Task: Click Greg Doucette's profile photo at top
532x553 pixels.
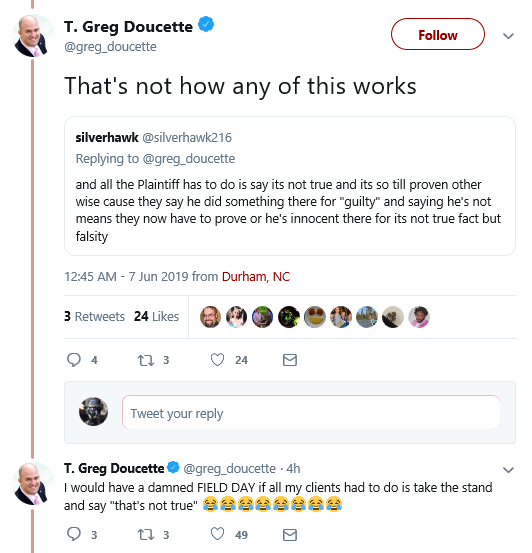Action: pyautogui.click(x=33, y=36)
